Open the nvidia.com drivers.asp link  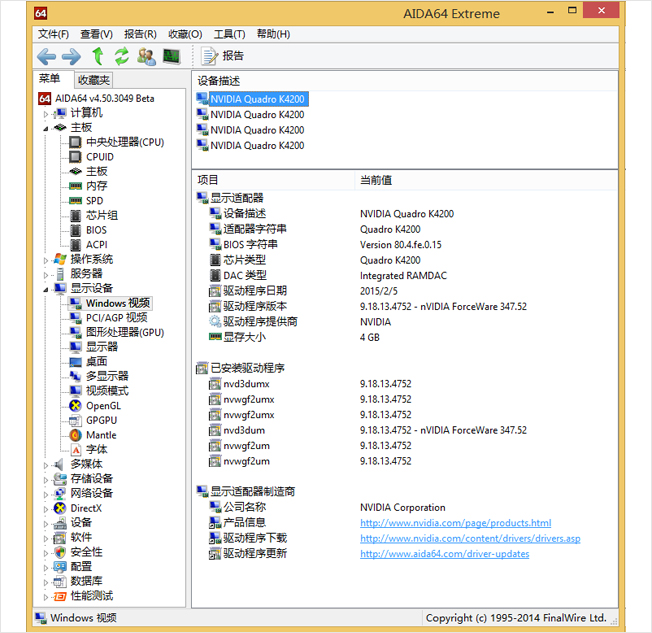coord(470,539)
